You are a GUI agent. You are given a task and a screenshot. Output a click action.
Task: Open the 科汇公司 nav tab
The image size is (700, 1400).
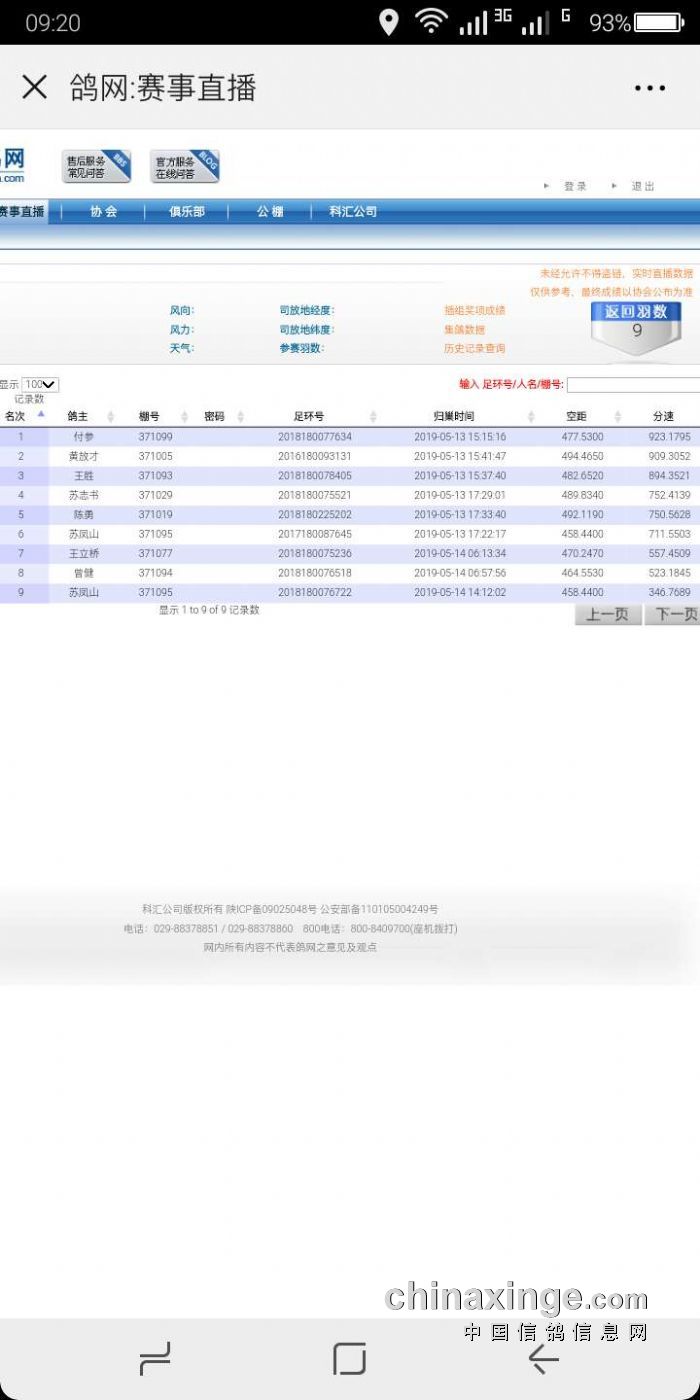tap(353, 211)
